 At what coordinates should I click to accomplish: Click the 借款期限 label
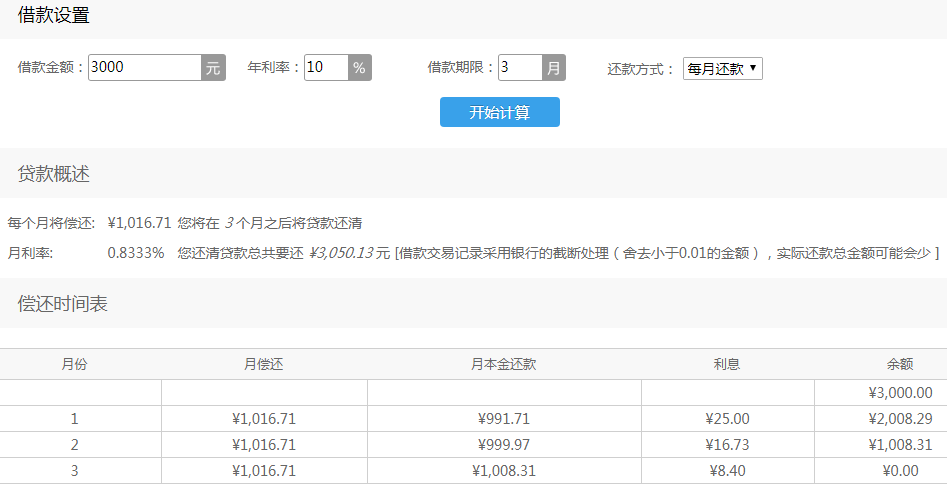pos(461,67)
